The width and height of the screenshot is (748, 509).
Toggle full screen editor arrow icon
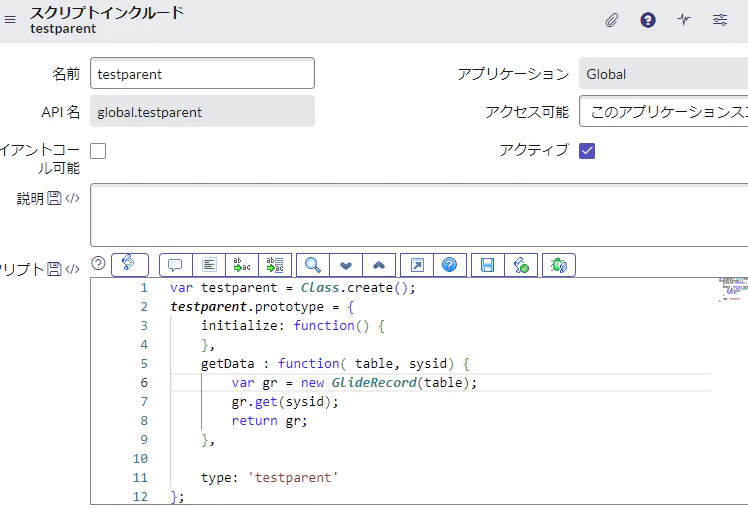coord(417,265)
